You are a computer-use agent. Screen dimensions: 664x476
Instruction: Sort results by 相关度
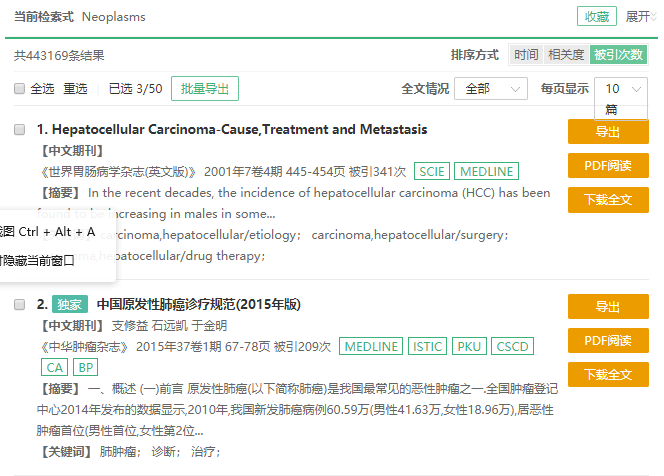pyautogui.click(x=566, y=55)
